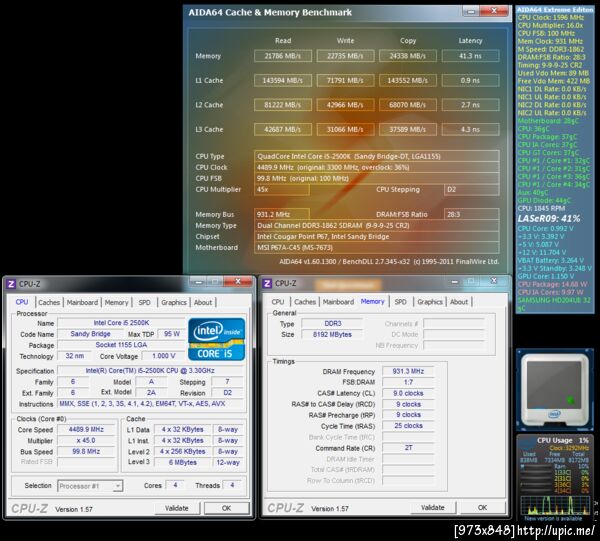This screenshot has width=600, height=541.
Task: Click the AIDA64 Extreme Edition sidebar header
Action: 554,10
